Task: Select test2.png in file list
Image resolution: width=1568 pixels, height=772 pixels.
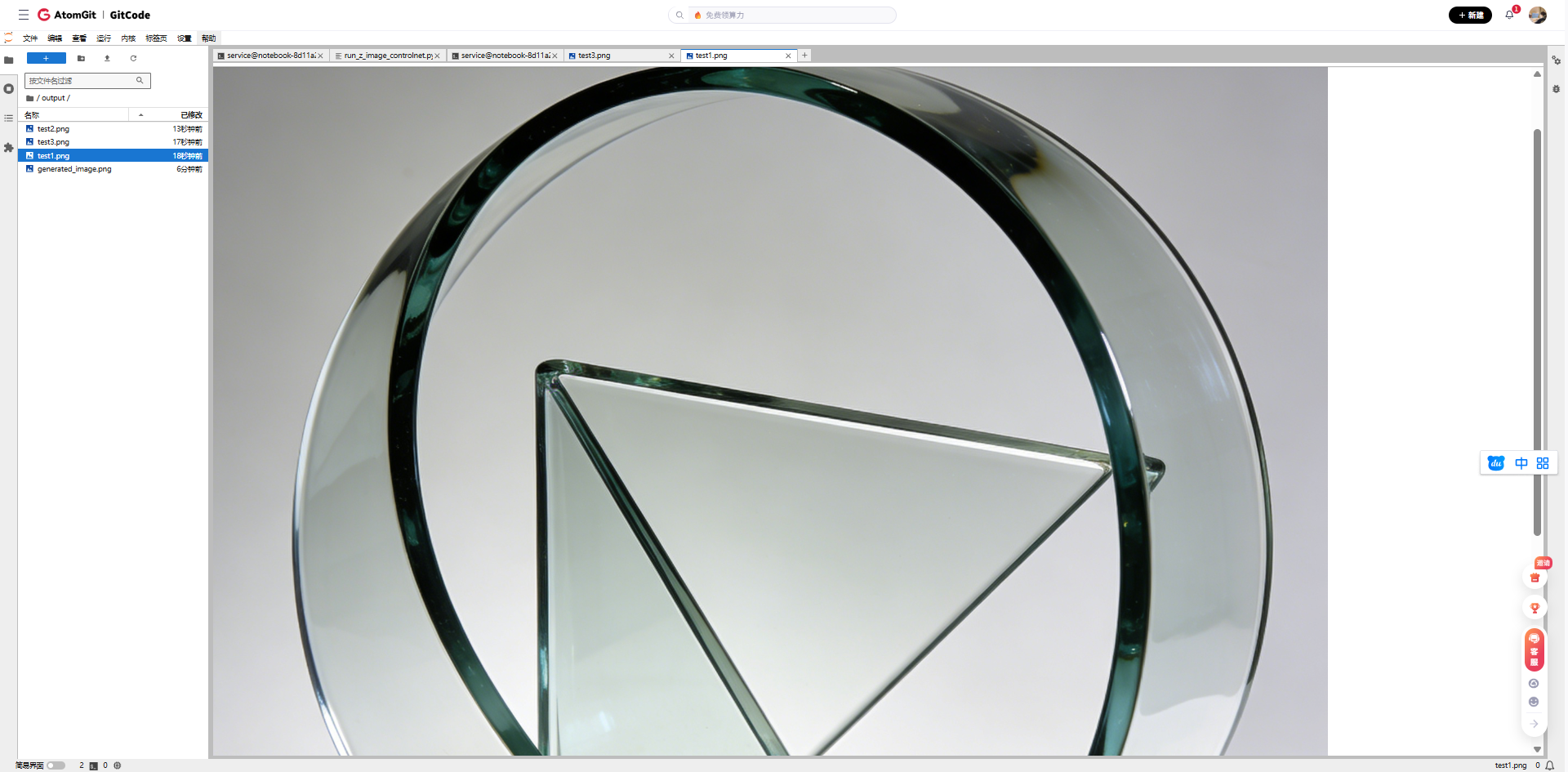Action: pyautogui.click(x=114, y=129)
